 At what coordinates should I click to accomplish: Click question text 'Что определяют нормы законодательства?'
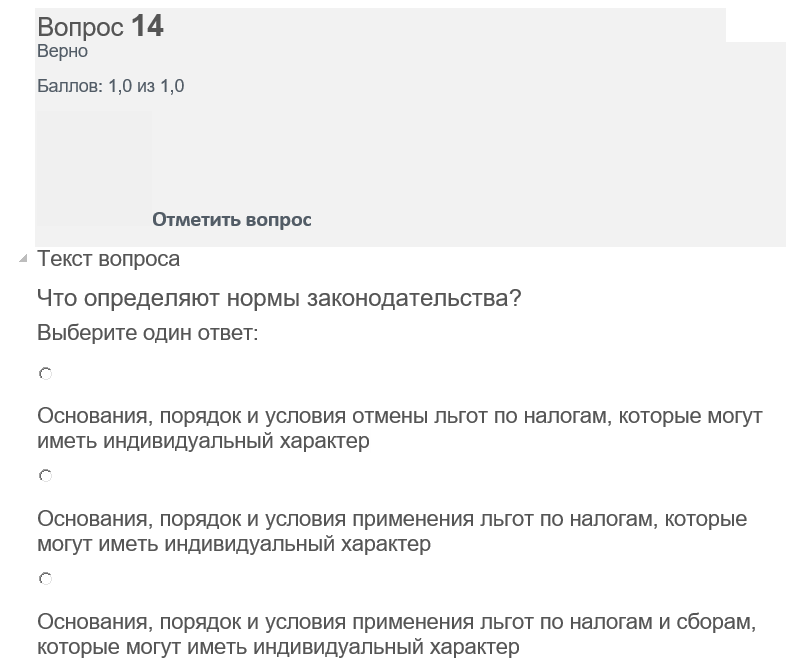(x=279, y=298)
